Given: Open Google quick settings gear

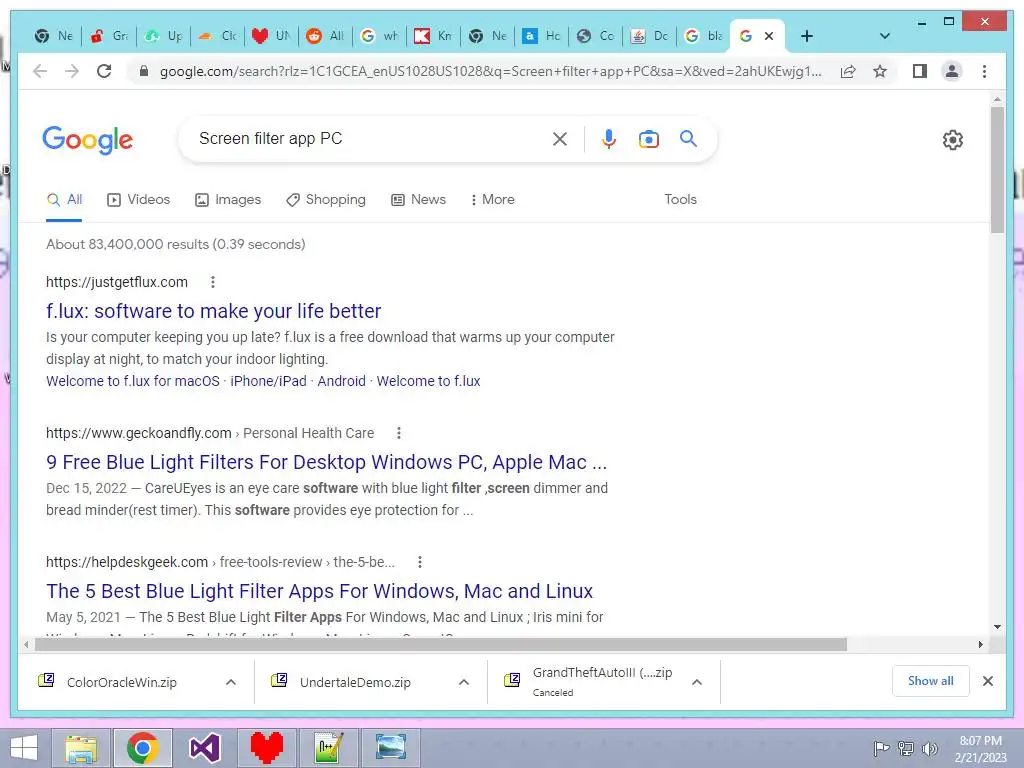Looking at the screenshot, I should click(x=952, y=140).
